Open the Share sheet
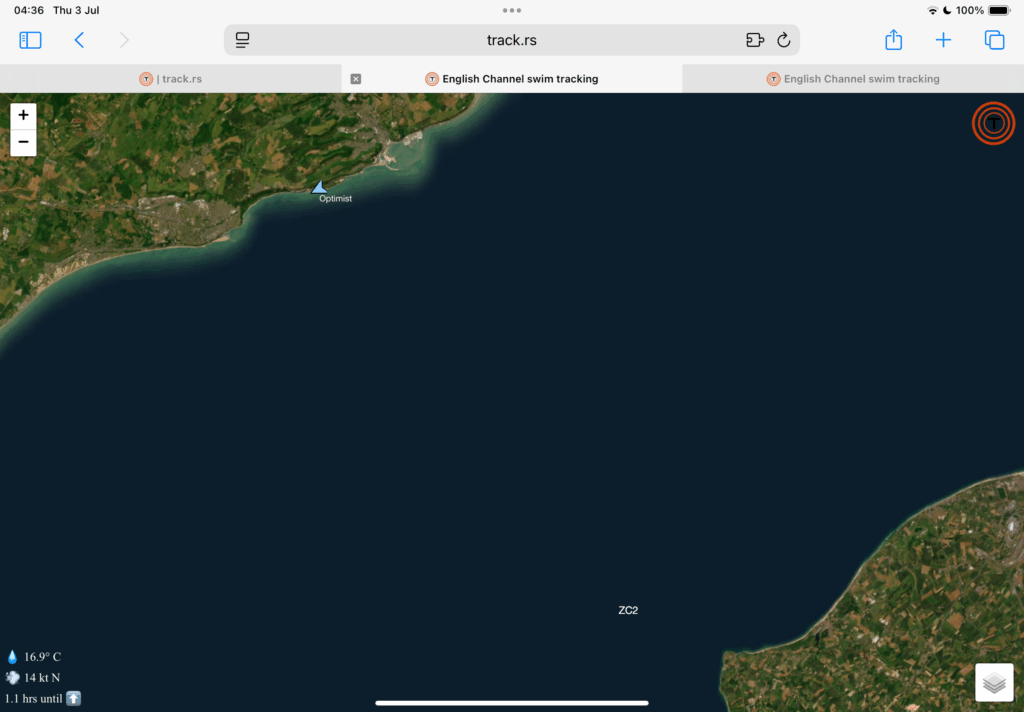This screenshot has height=712, width=1024. (x=893, y=40)
